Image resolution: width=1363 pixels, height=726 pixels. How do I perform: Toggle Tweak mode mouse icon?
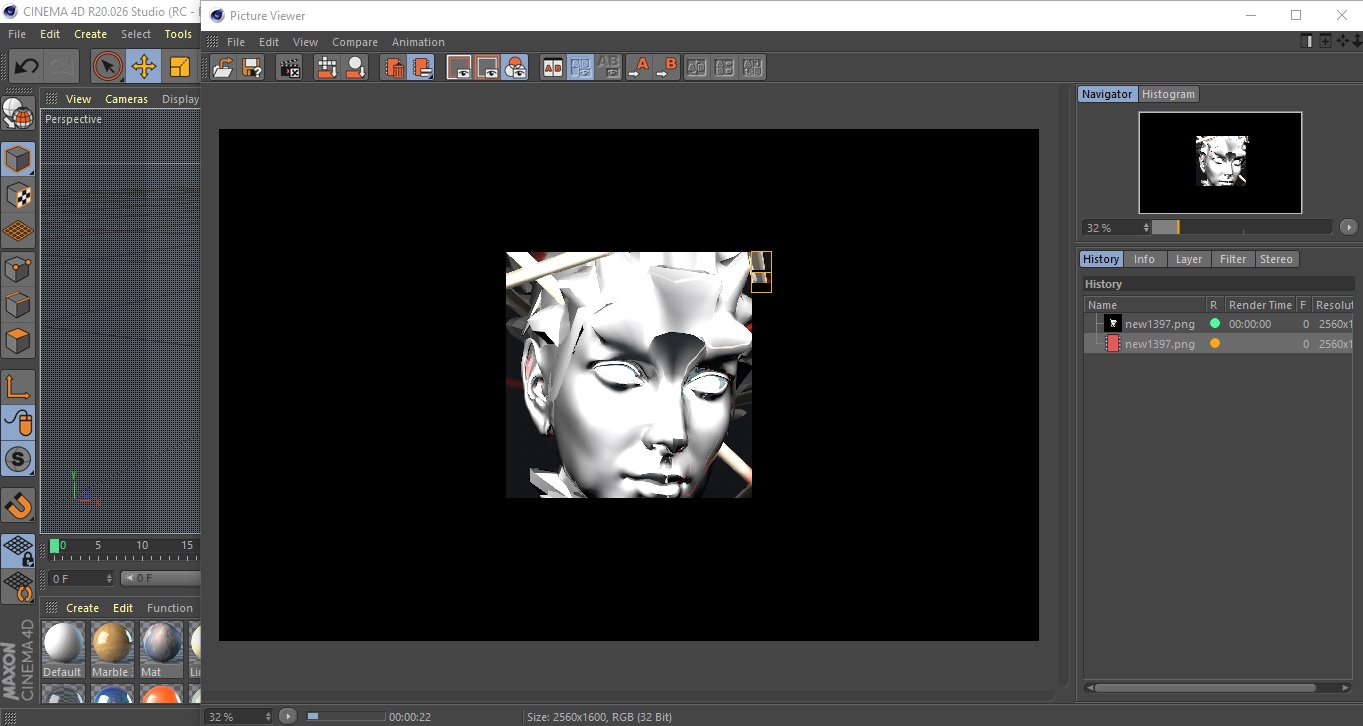[18, 423]
